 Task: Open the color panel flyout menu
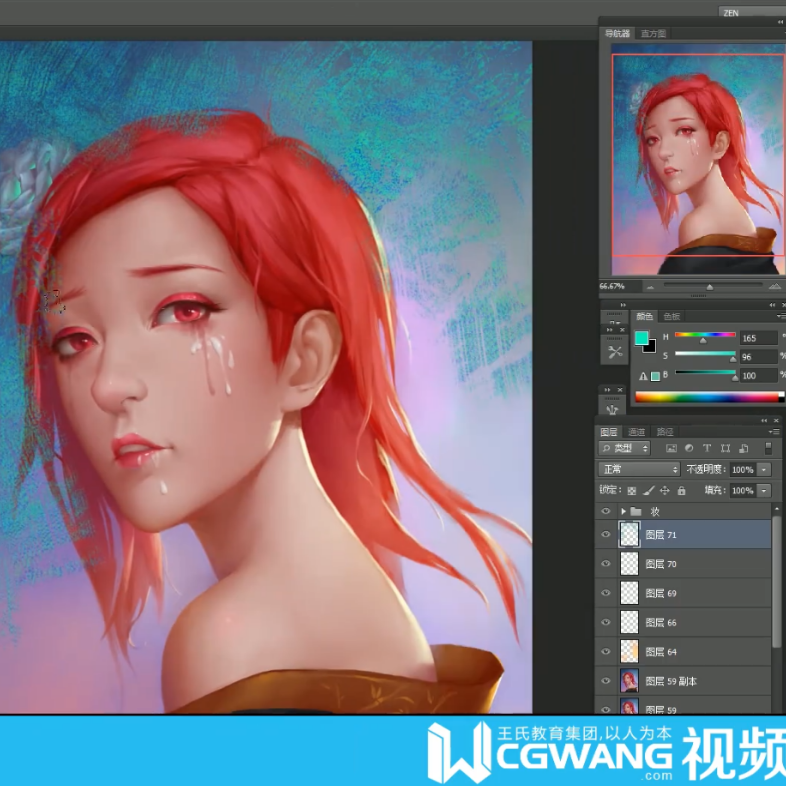pyautogui.click(x=780, y=316)
